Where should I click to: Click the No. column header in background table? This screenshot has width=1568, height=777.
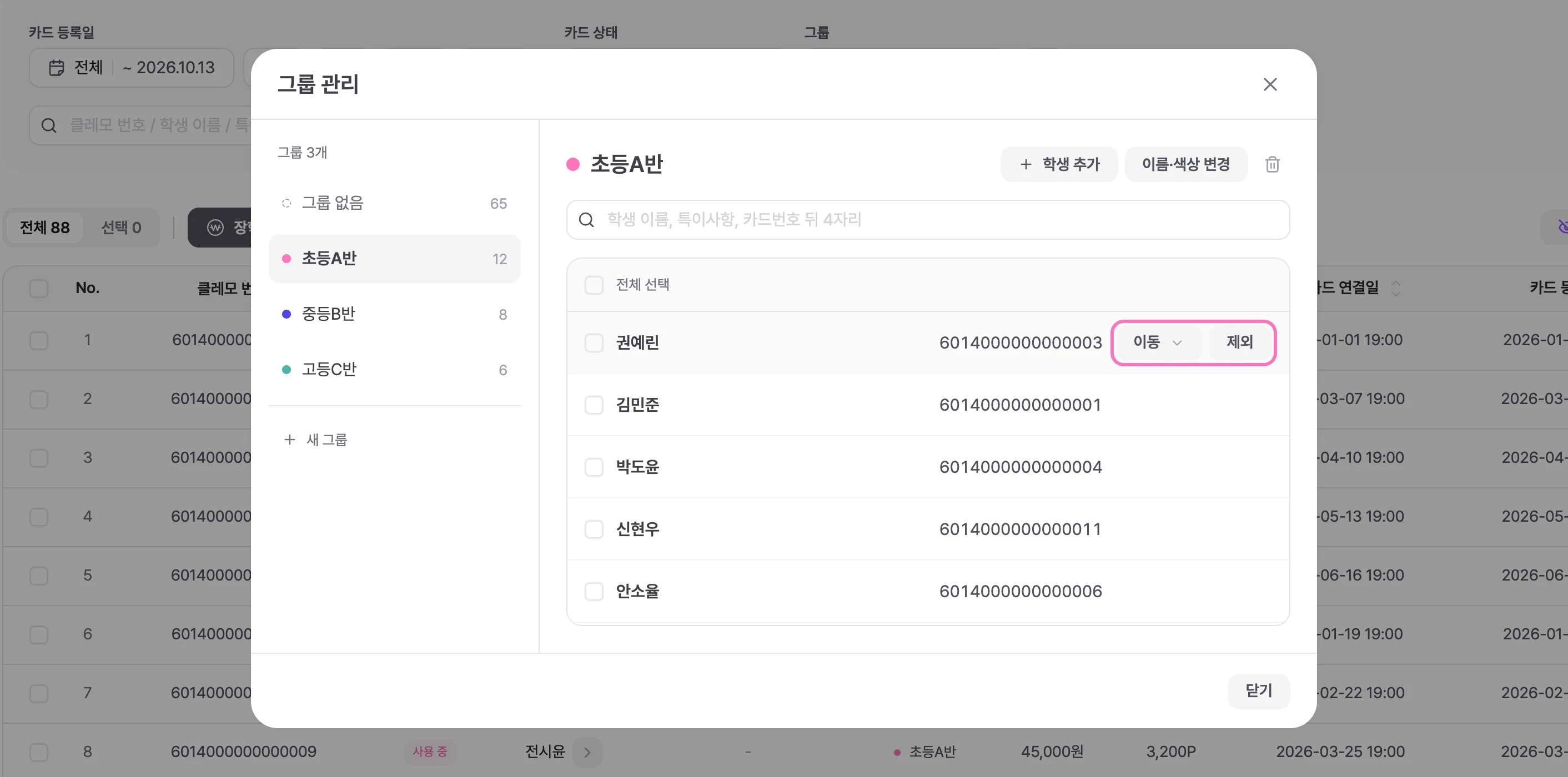(87, 288)
